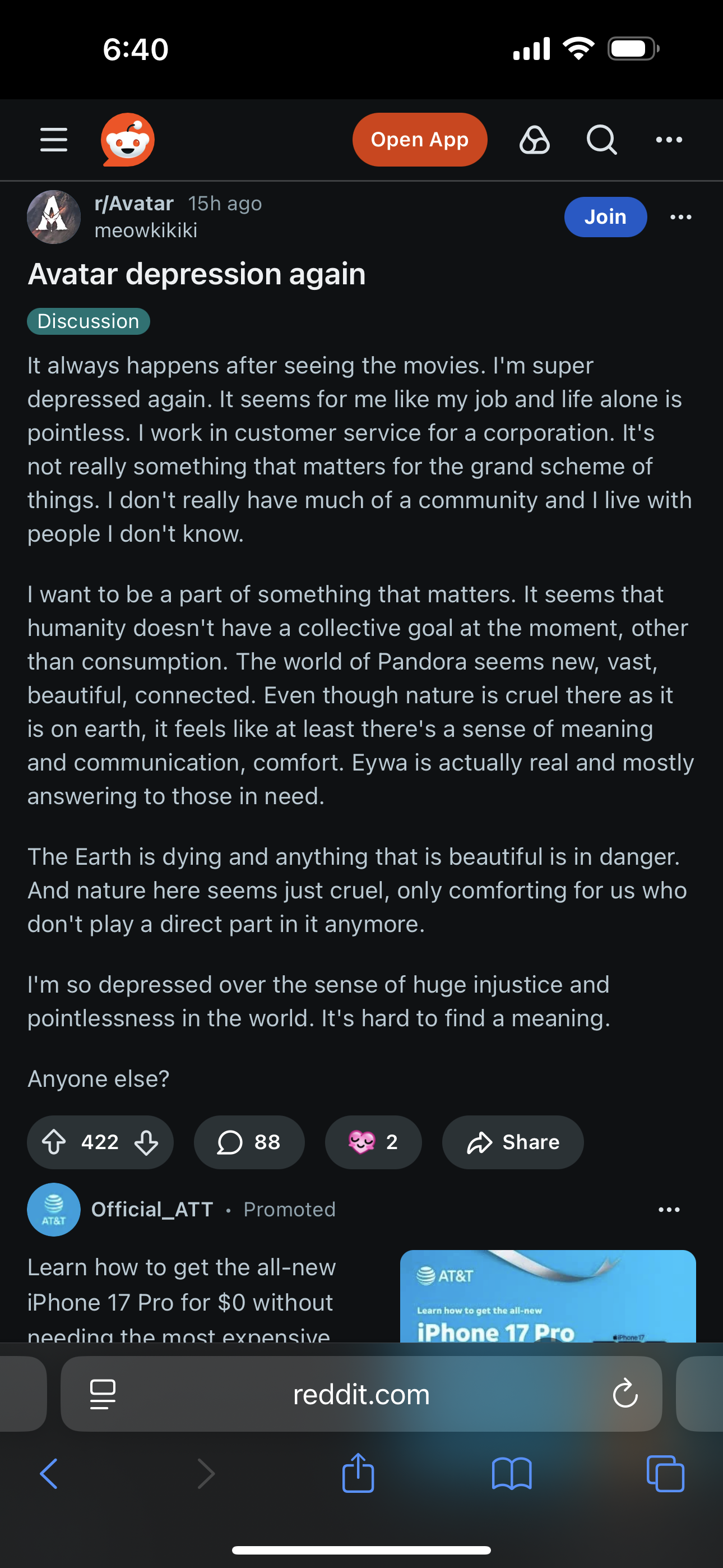The image size is (723, 1568).
Task: Open the 88 comments
Action: (249, 1142)
